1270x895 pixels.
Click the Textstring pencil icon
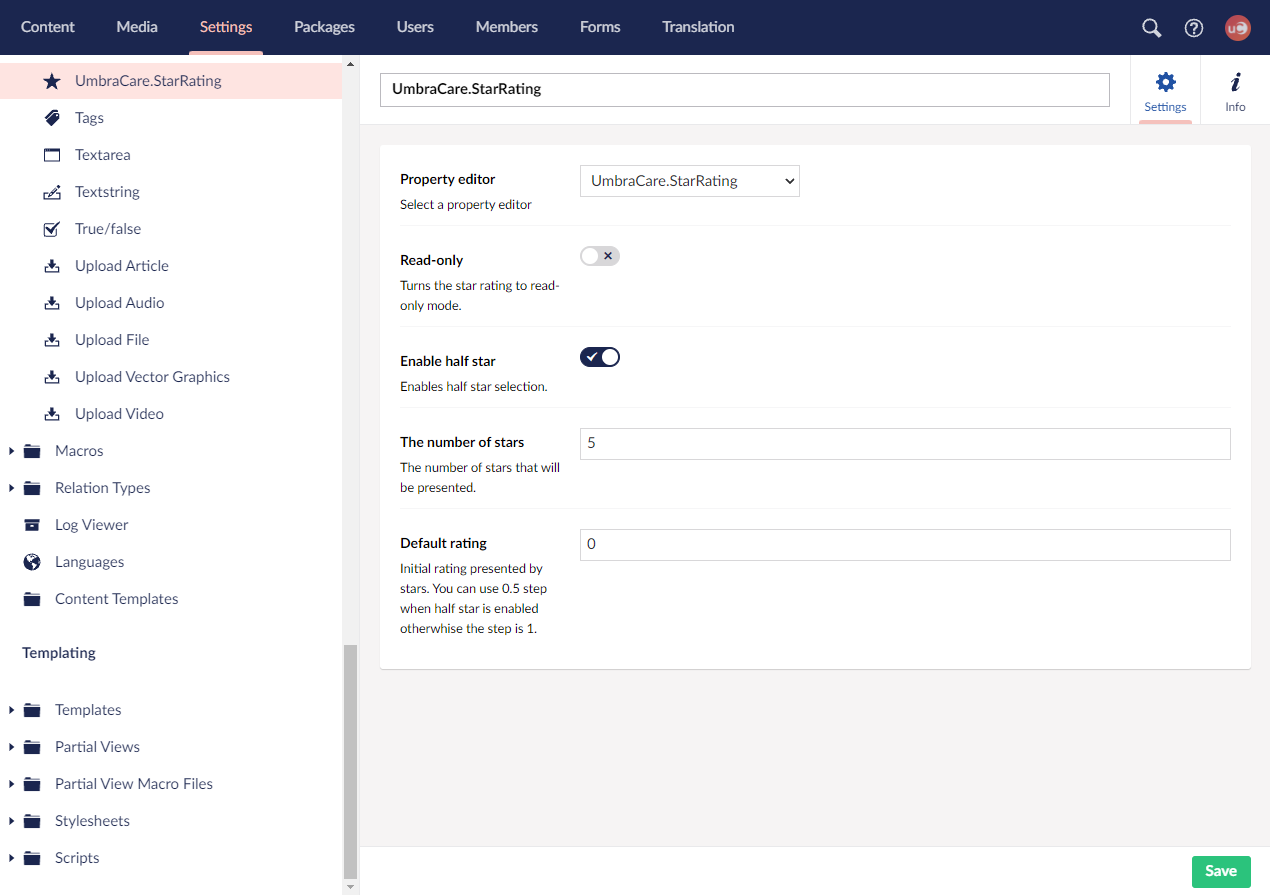point(52,192)
